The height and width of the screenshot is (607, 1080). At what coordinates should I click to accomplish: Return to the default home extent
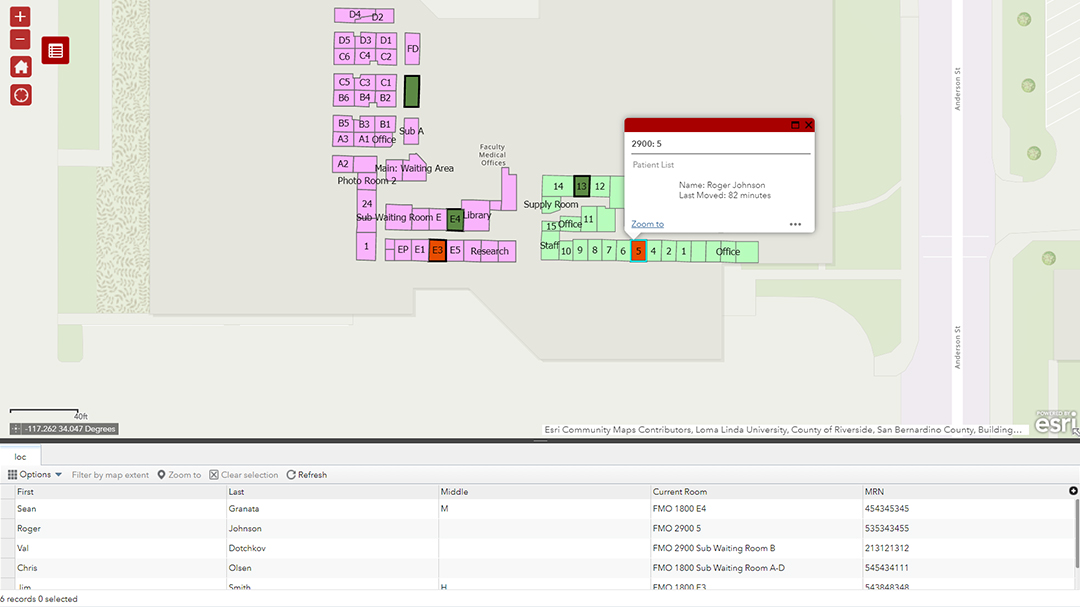pyautogui.click(x=21, y=67)
